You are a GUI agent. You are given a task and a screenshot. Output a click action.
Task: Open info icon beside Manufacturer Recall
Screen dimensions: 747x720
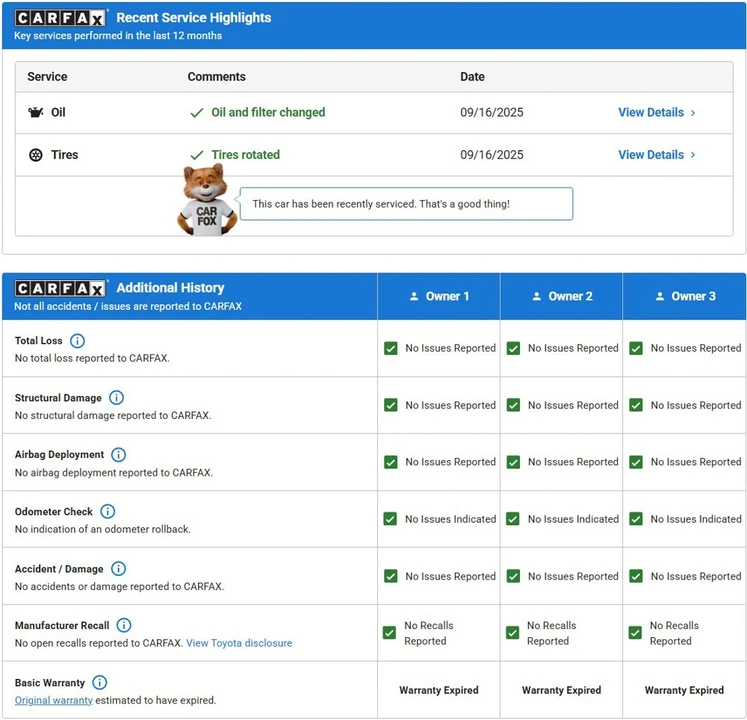click(x=124, y=625)
